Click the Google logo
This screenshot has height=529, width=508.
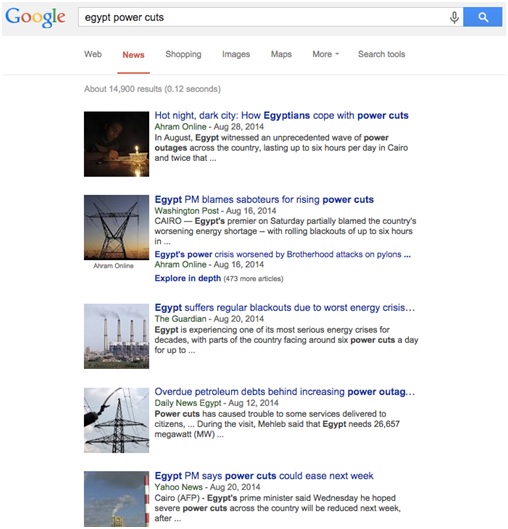point(35,17)
